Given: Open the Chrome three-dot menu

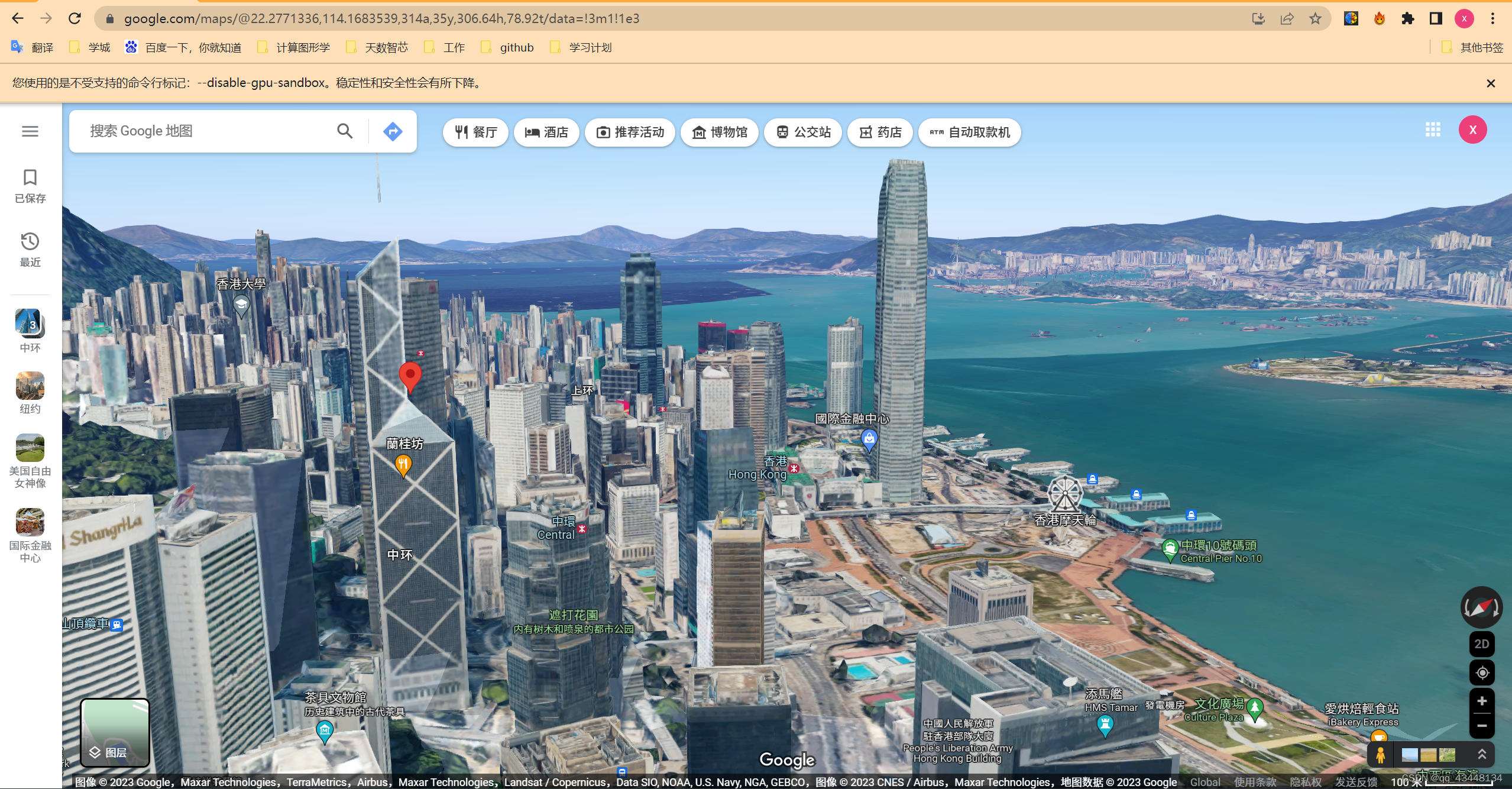Looking at the screenshot, I should pos(1492,19).
